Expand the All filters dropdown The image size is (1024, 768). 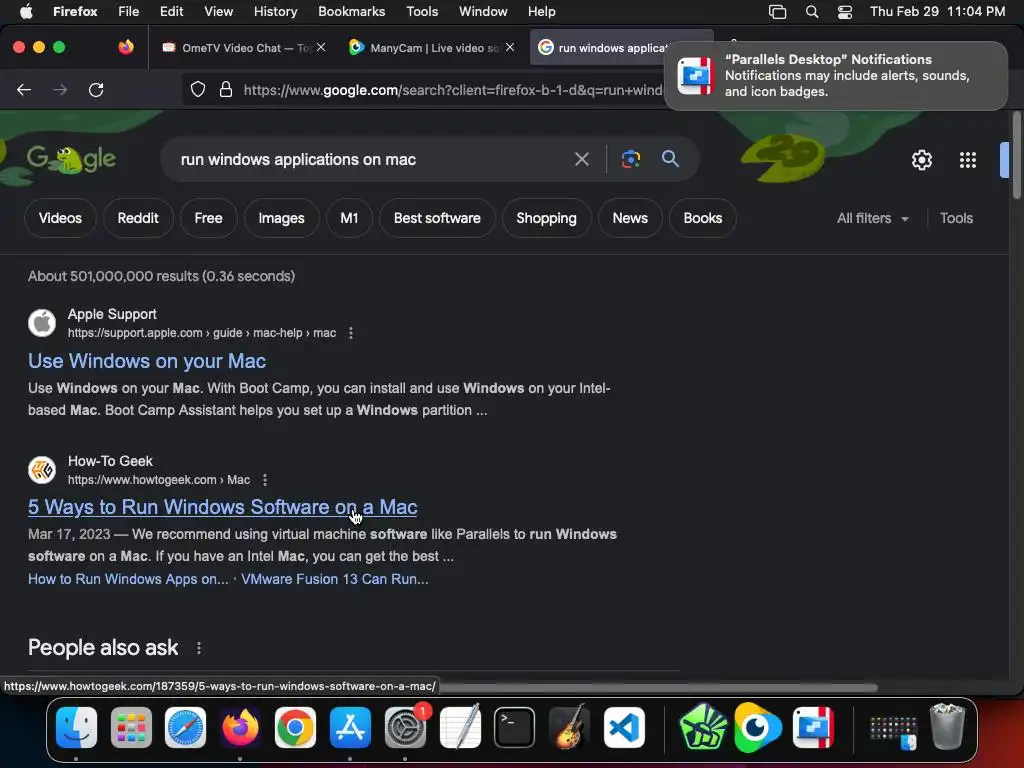(872, 218)
